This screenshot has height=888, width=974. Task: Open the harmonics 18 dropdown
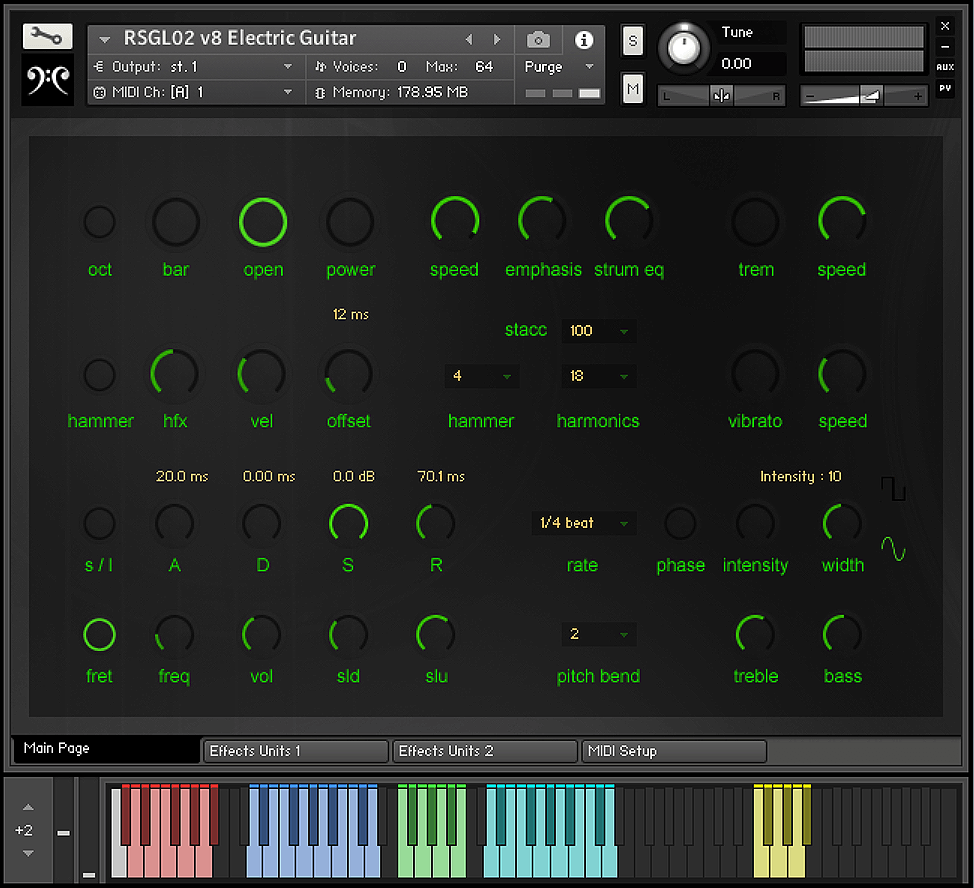pos(599,376)
